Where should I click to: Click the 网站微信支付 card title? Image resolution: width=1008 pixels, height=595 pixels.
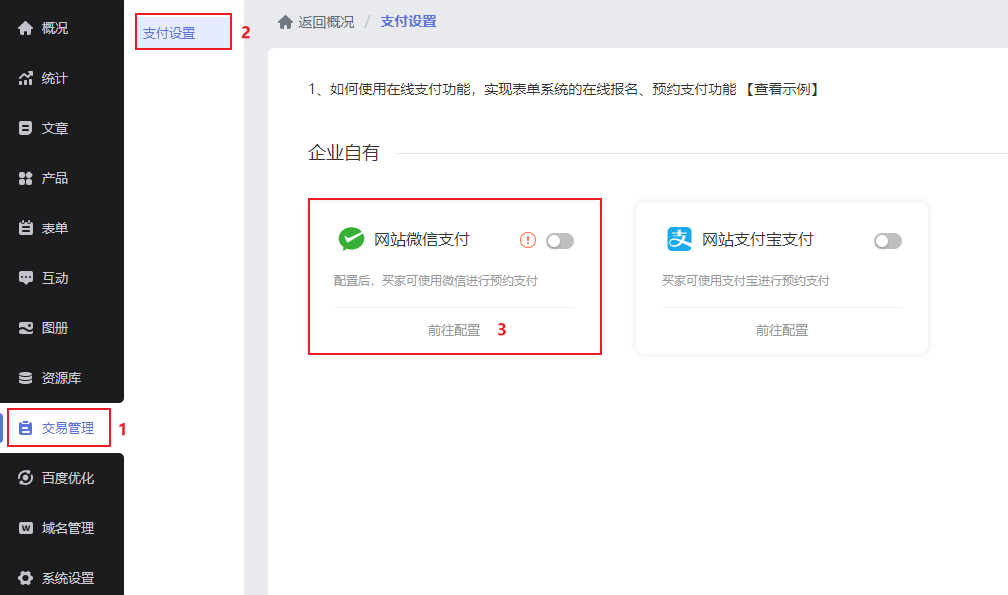tap(422, 240)
